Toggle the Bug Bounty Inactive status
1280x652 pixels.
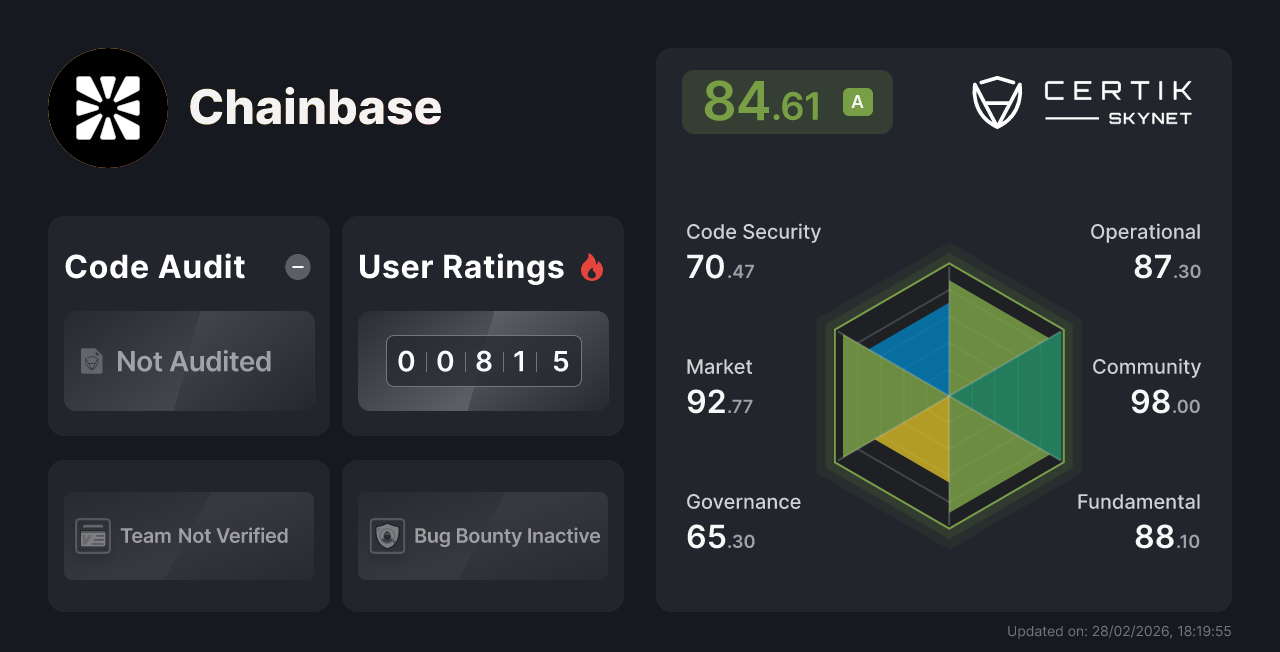[x=483, y=536]
